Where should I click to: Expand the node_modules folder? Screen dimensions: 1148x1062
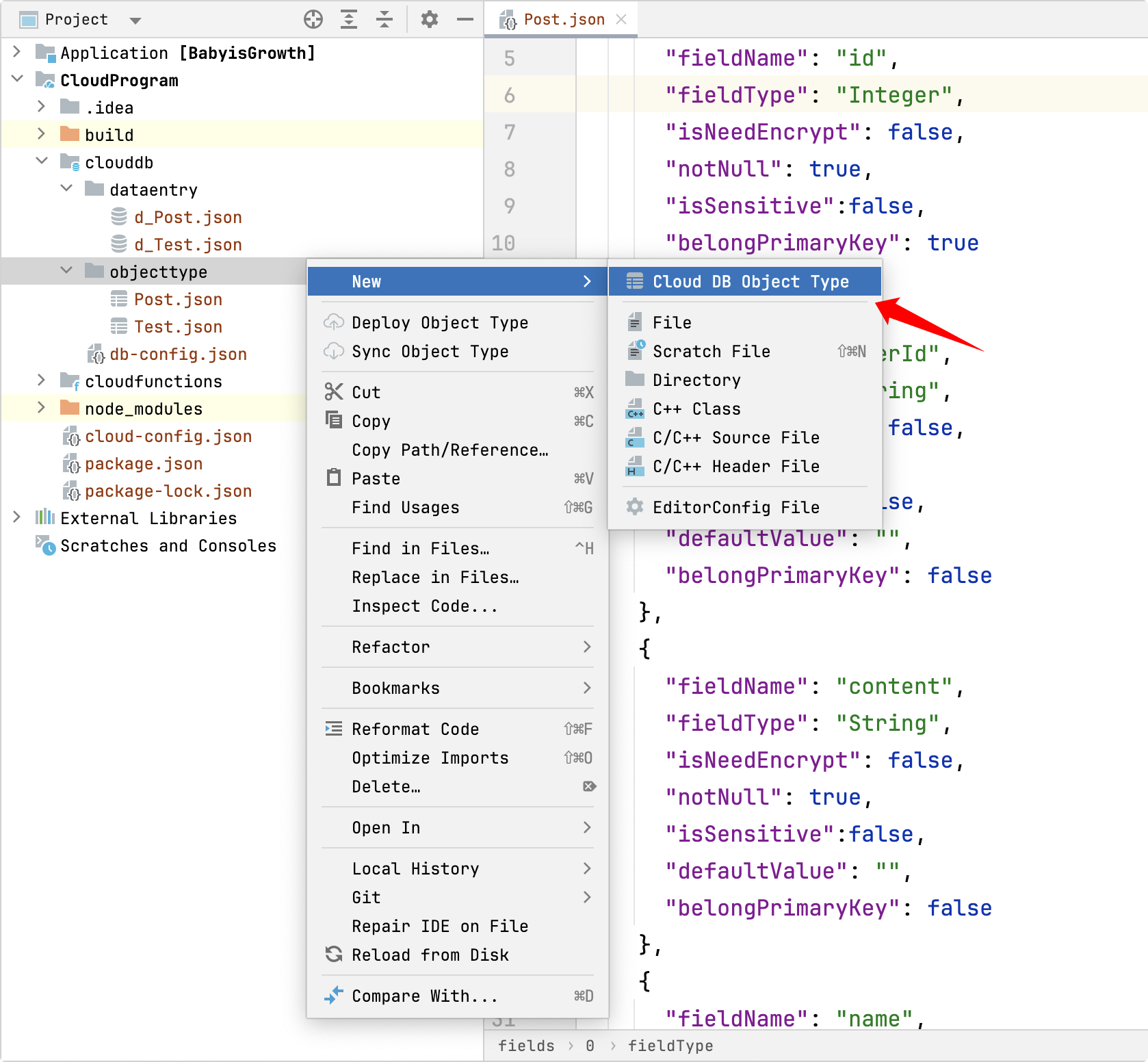coord(42,408)
